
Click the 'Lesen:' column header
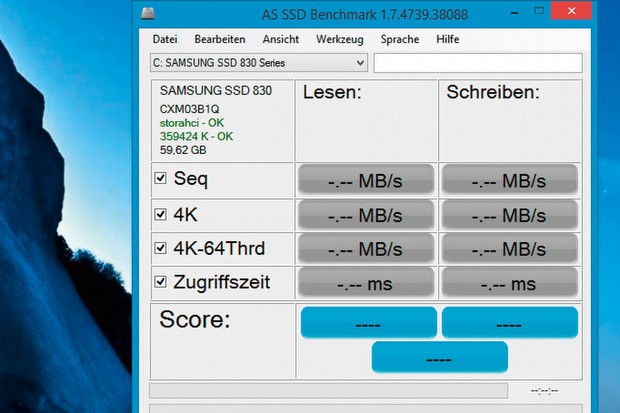[332, 93]
